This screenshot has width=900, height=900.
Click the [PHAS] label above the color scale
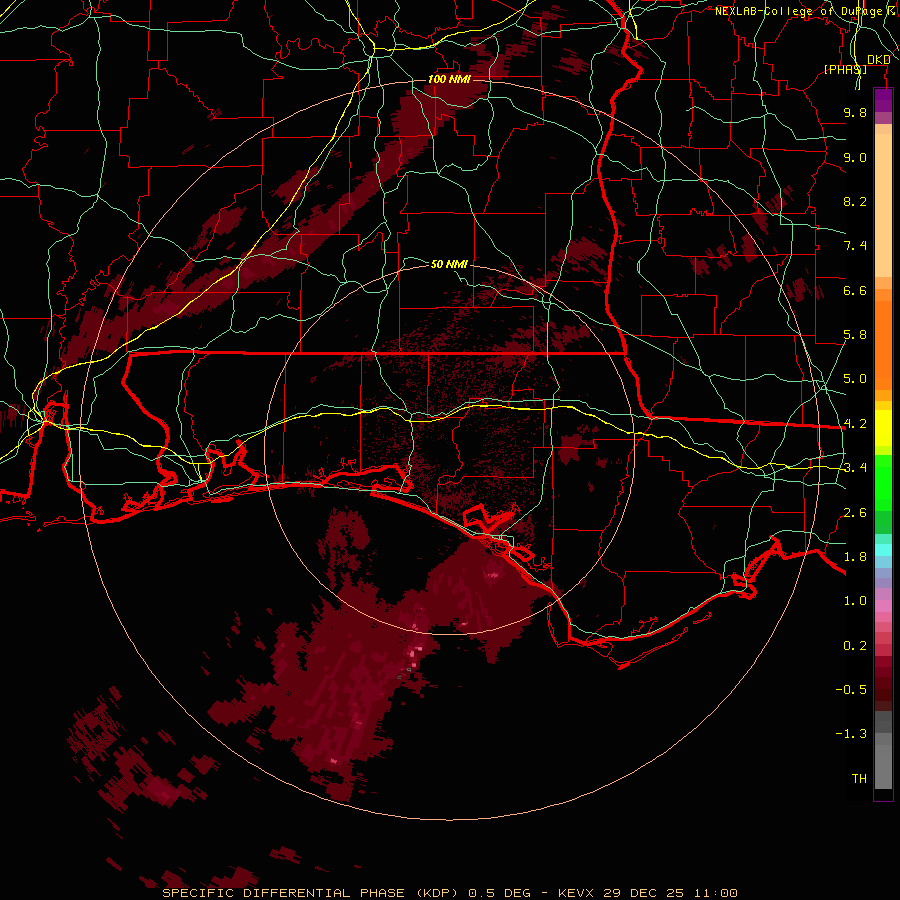[845, 69]
